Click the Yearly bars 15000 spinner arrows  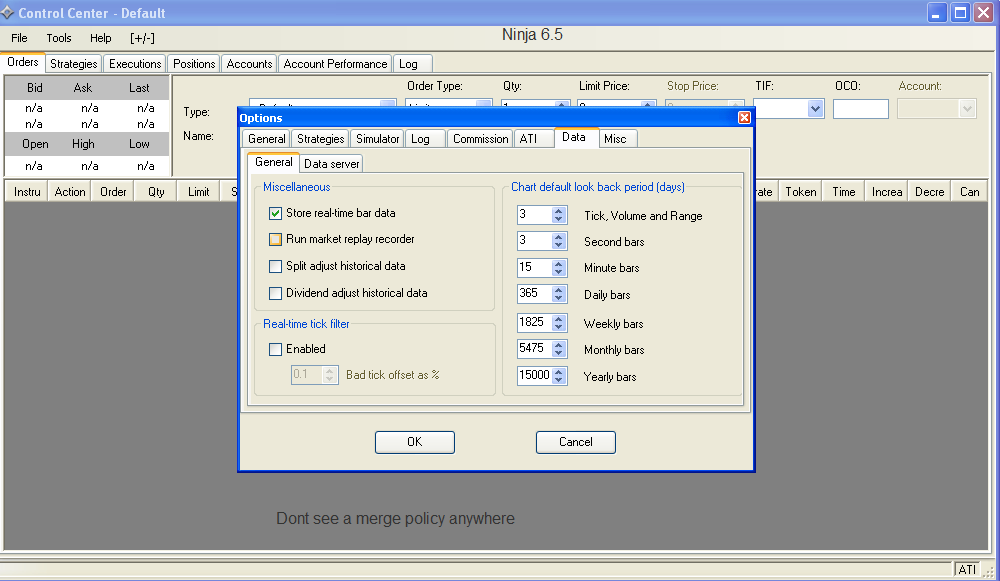[x=559, y=376]
